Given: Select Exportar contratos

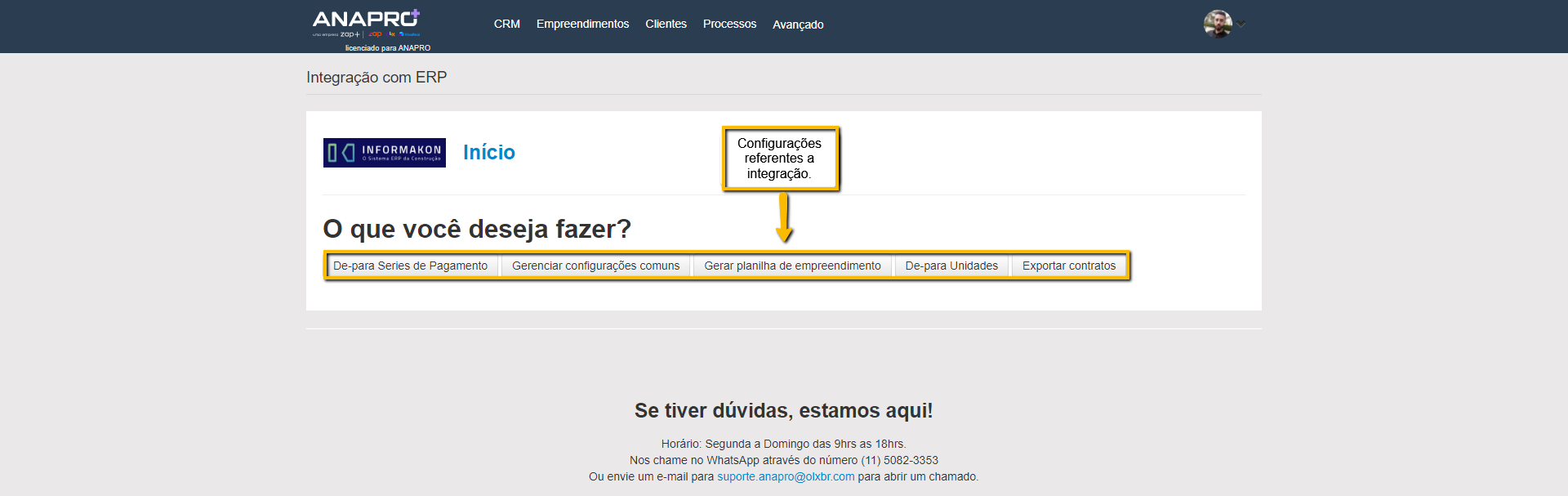Looking at the screenshot, I should (1068, 266).
